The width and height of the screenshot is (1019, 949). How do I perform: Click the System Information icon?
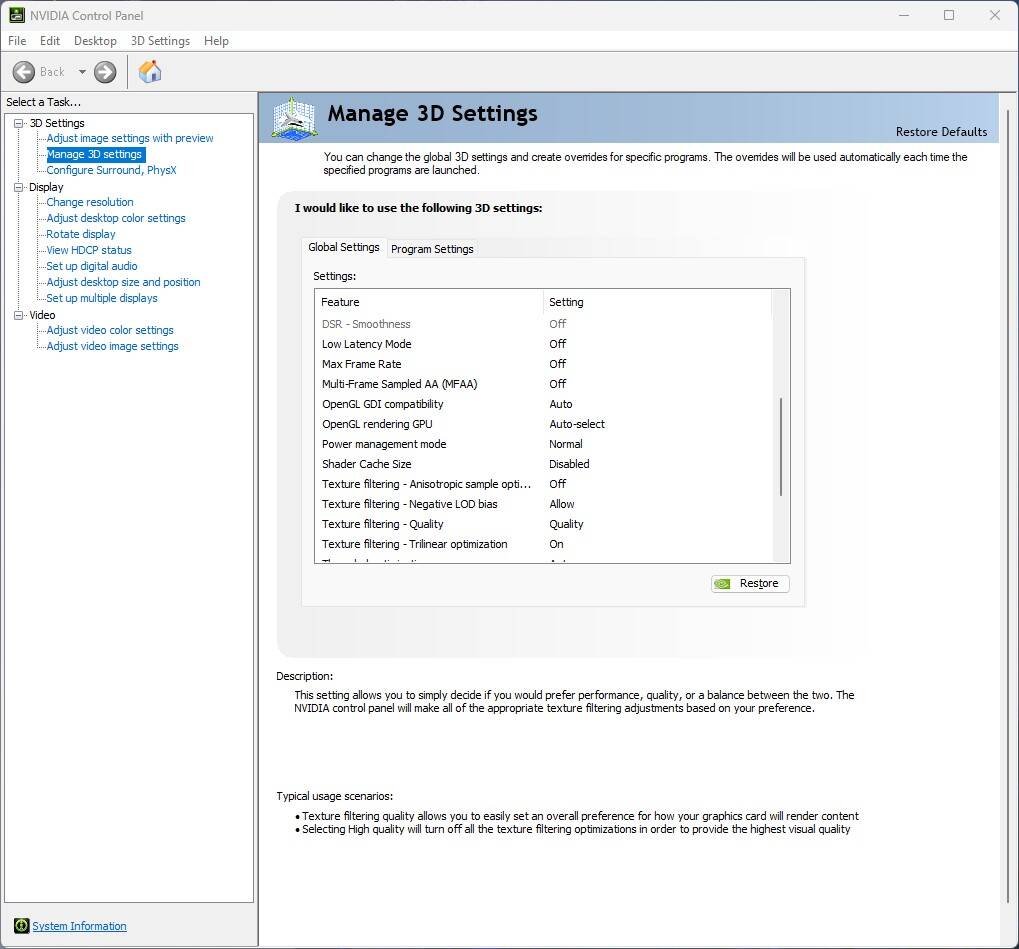click(21, 926)
